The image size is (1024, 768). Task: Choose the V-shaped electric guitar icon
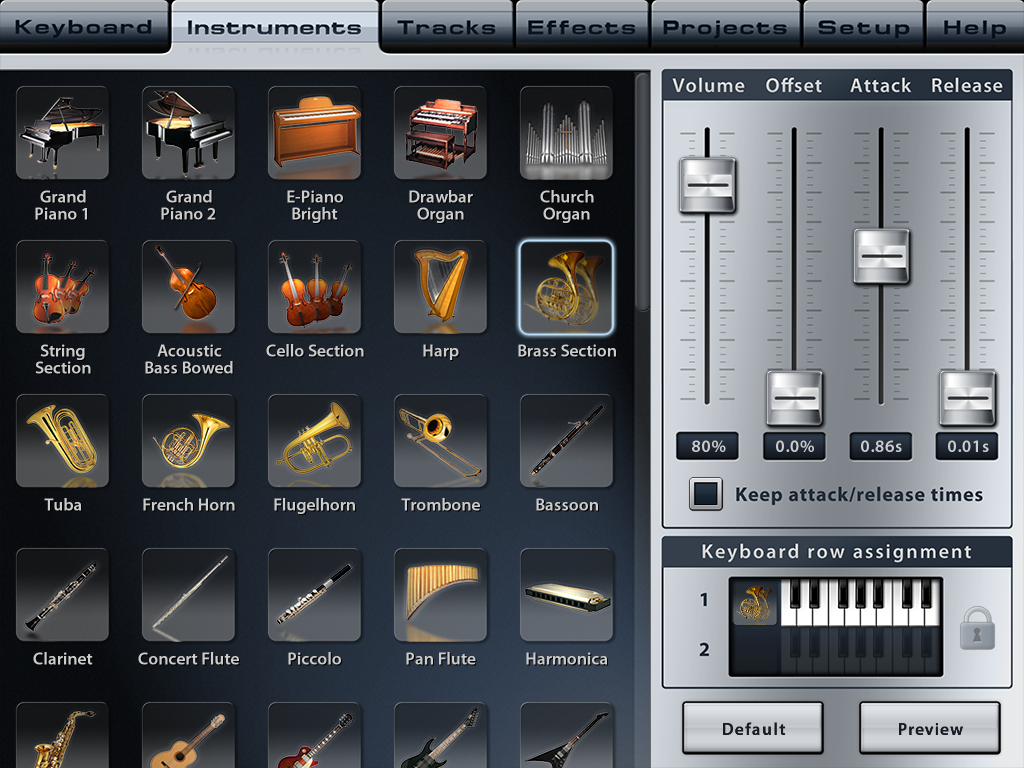click(x=566, y=735)
